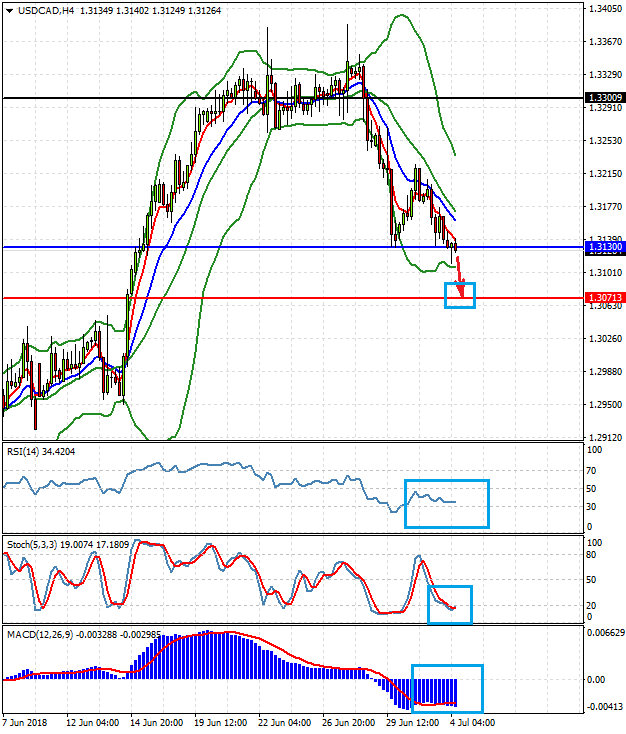Click the 19 Jun 12:00 time label
The width and height of the screenshot is (626, 734).
221,722
